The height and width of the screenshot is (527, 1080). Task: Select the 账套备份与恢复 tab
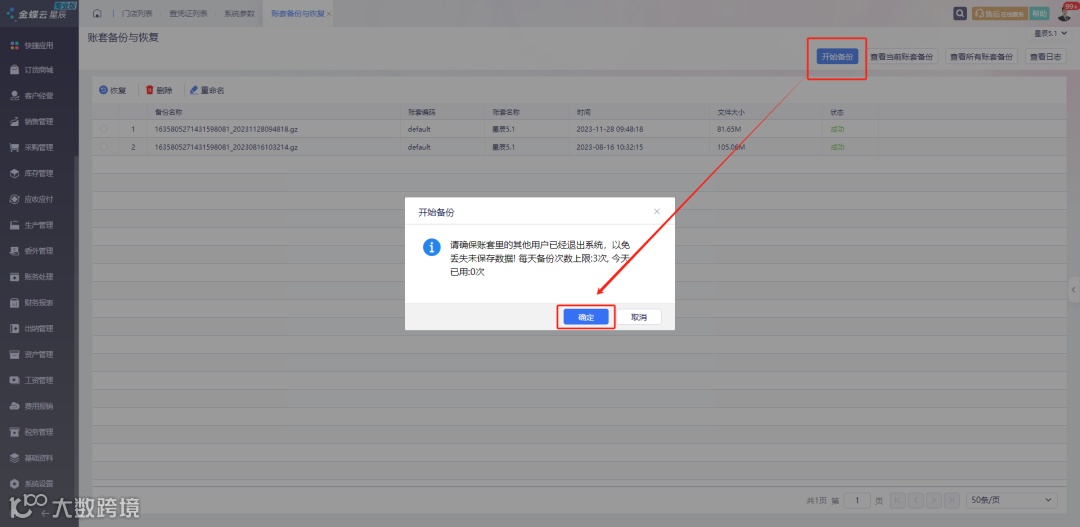click(x=297, y=14)
